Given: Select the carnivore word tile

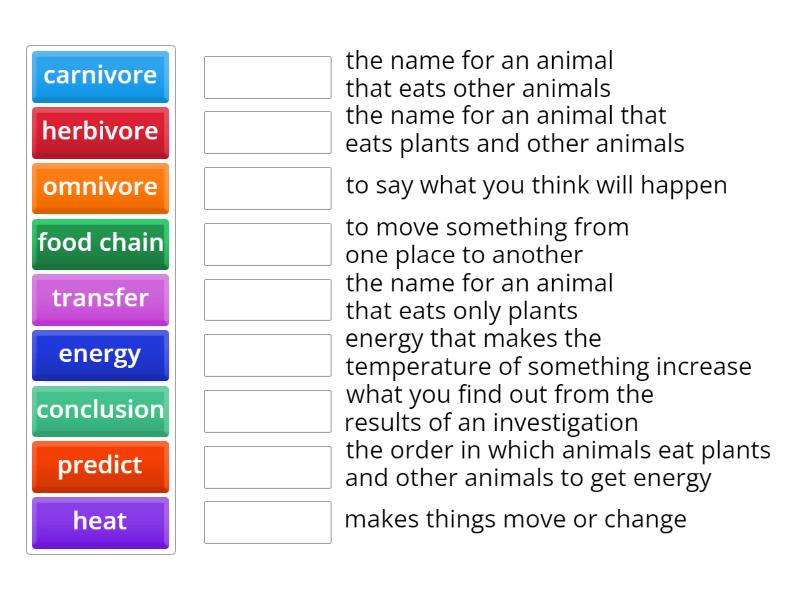Looking at the screenshot, I should pyautogui.click(x=100, y=77).
